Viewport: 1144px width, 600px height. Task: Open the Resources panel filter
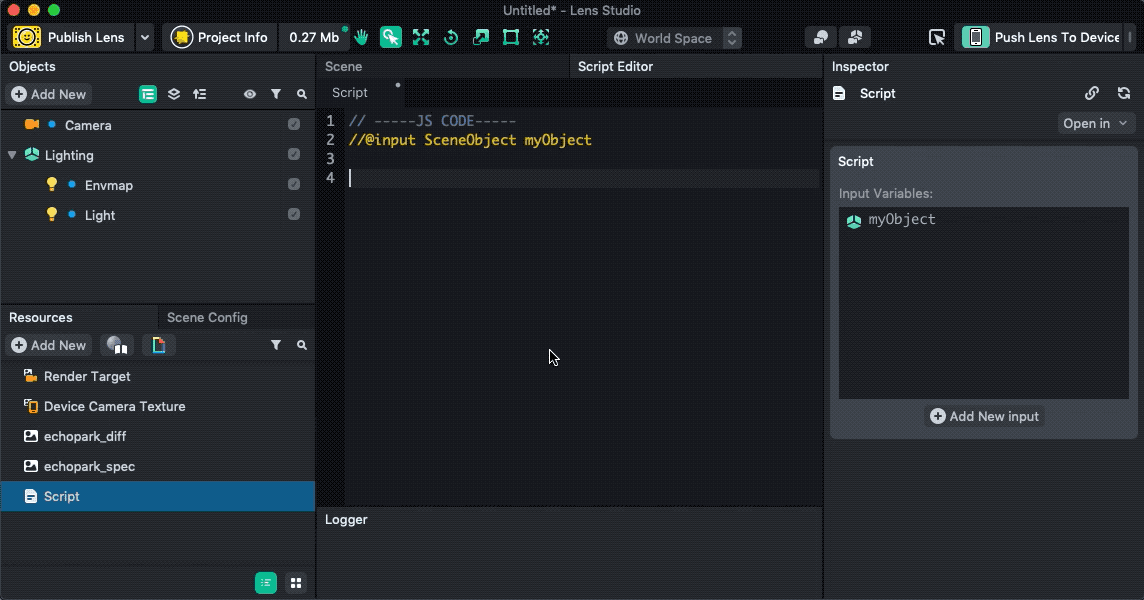click(x=276, y=345)
